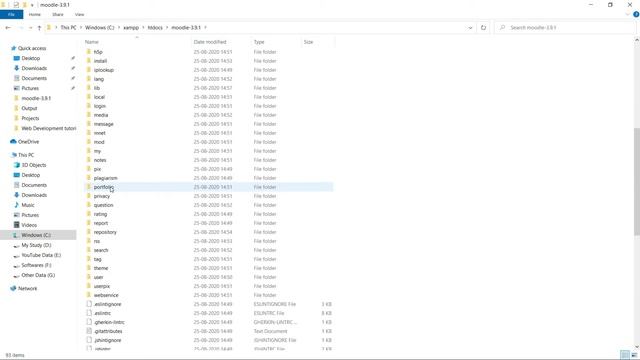640x360 pixels.
Task: Select moodle-3.9.1 in Quick access
Action: pyautogui.click(x=36, y=98)
